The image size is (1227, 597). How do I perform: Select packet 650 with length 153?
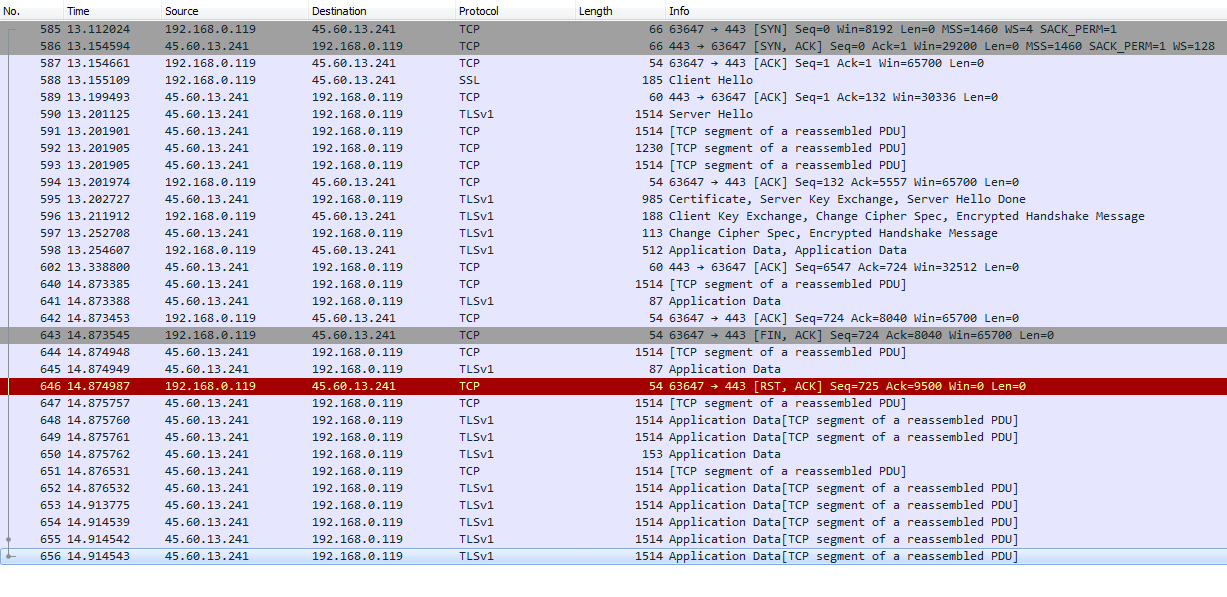click(613, 454)
